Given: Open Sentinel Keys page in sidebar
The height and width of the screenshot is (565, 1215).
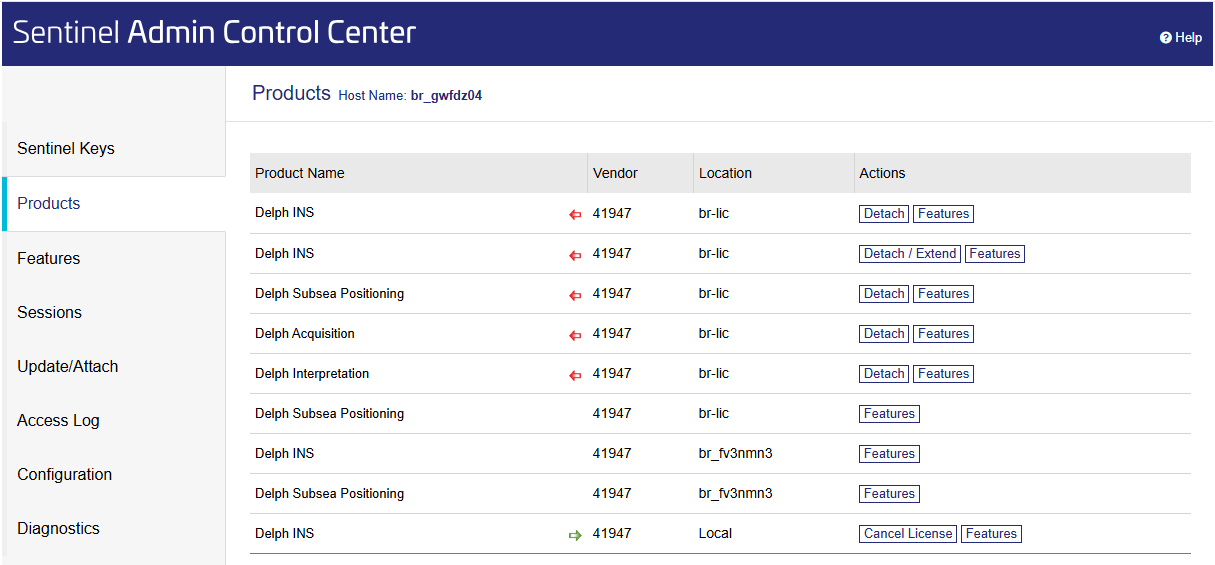Looking at the screenshot, I should click(66, 148).
